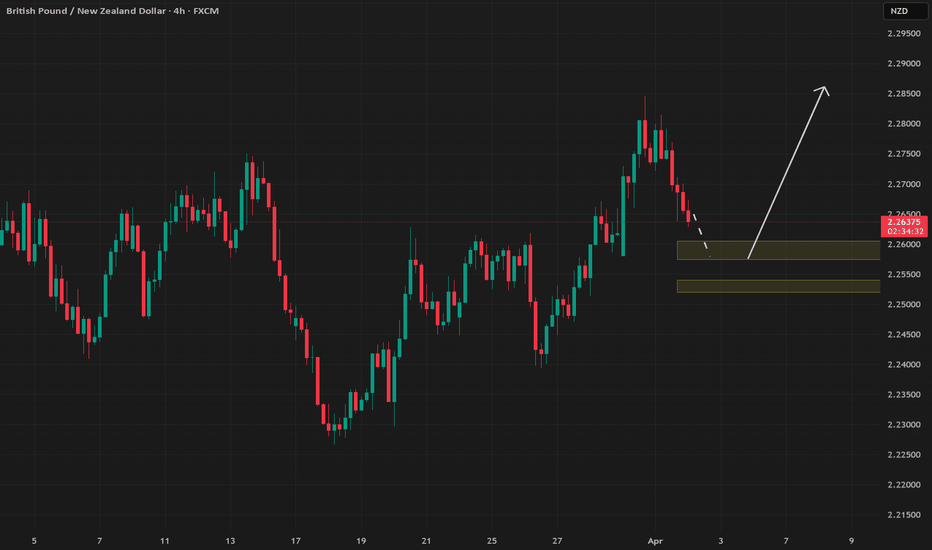The image size is (932, 550).
Task: Click date label 19 on time axis
Action: 361,540
